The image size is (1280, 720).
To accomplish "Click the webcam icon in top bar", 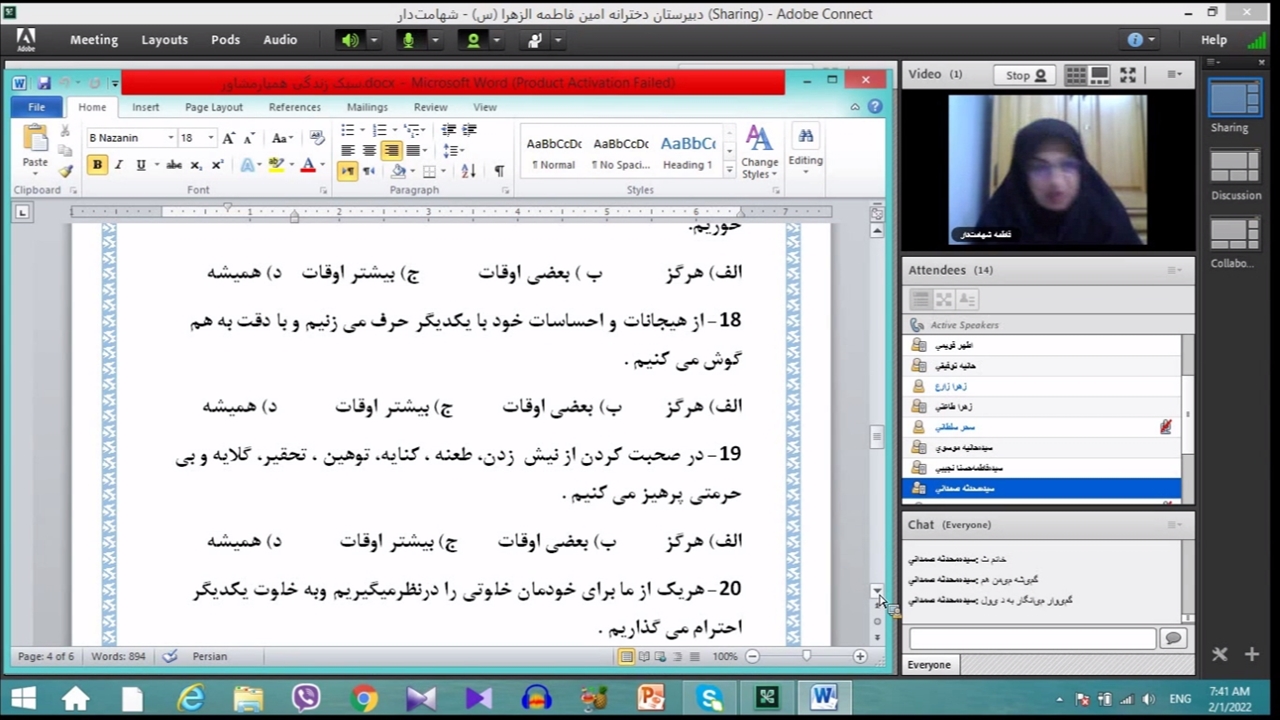I will point(473,40).
